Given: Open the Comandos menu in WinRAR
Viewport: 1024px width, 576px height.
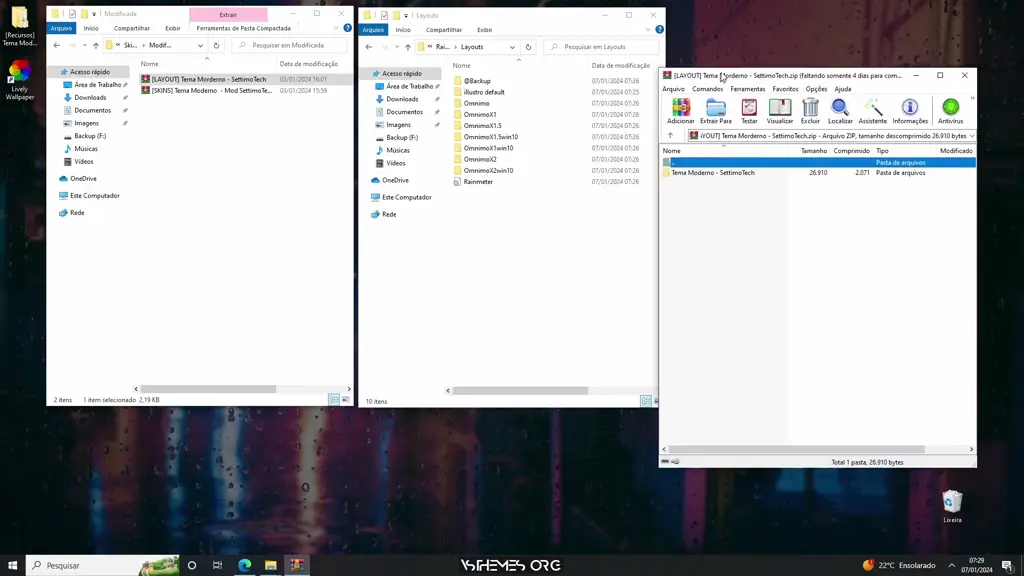Looking at the screenshot, I should click(x=707, y=89).
